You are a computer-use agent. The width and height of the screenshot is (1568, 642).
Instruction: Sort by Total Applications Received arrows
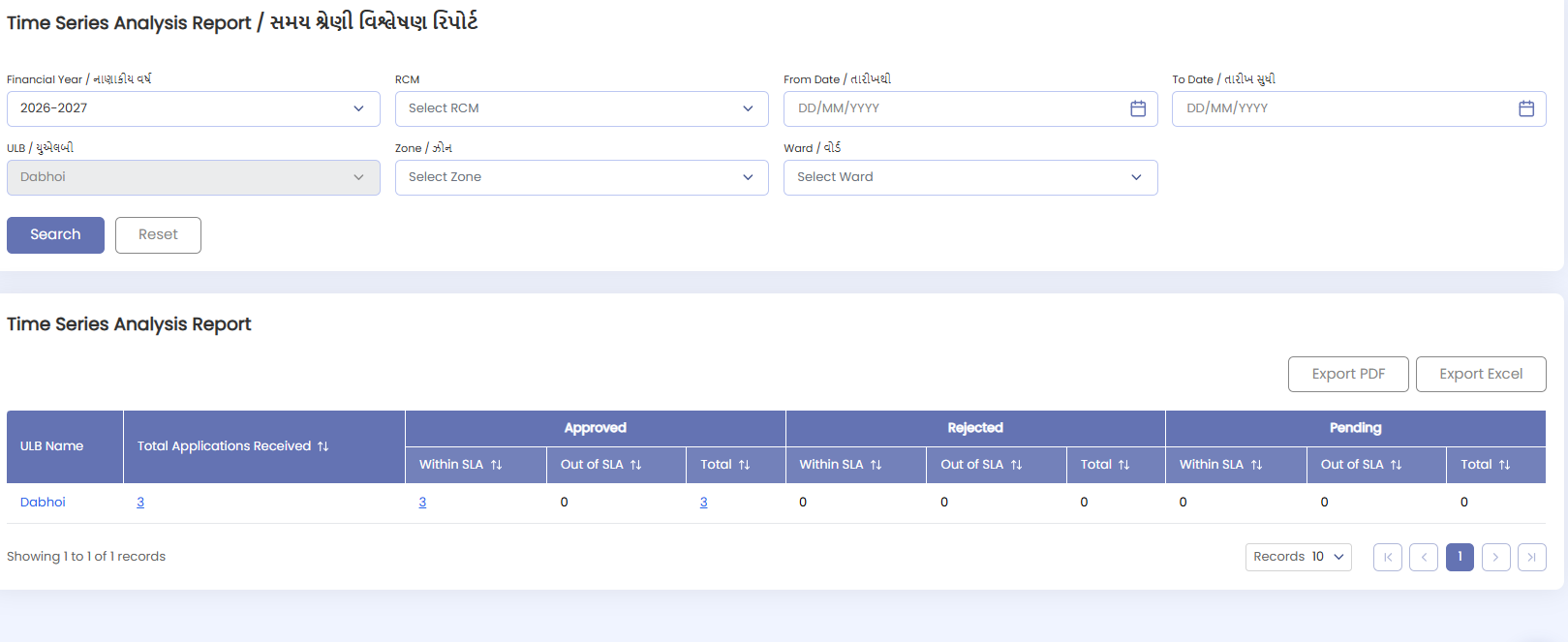[x=323, y=446]
